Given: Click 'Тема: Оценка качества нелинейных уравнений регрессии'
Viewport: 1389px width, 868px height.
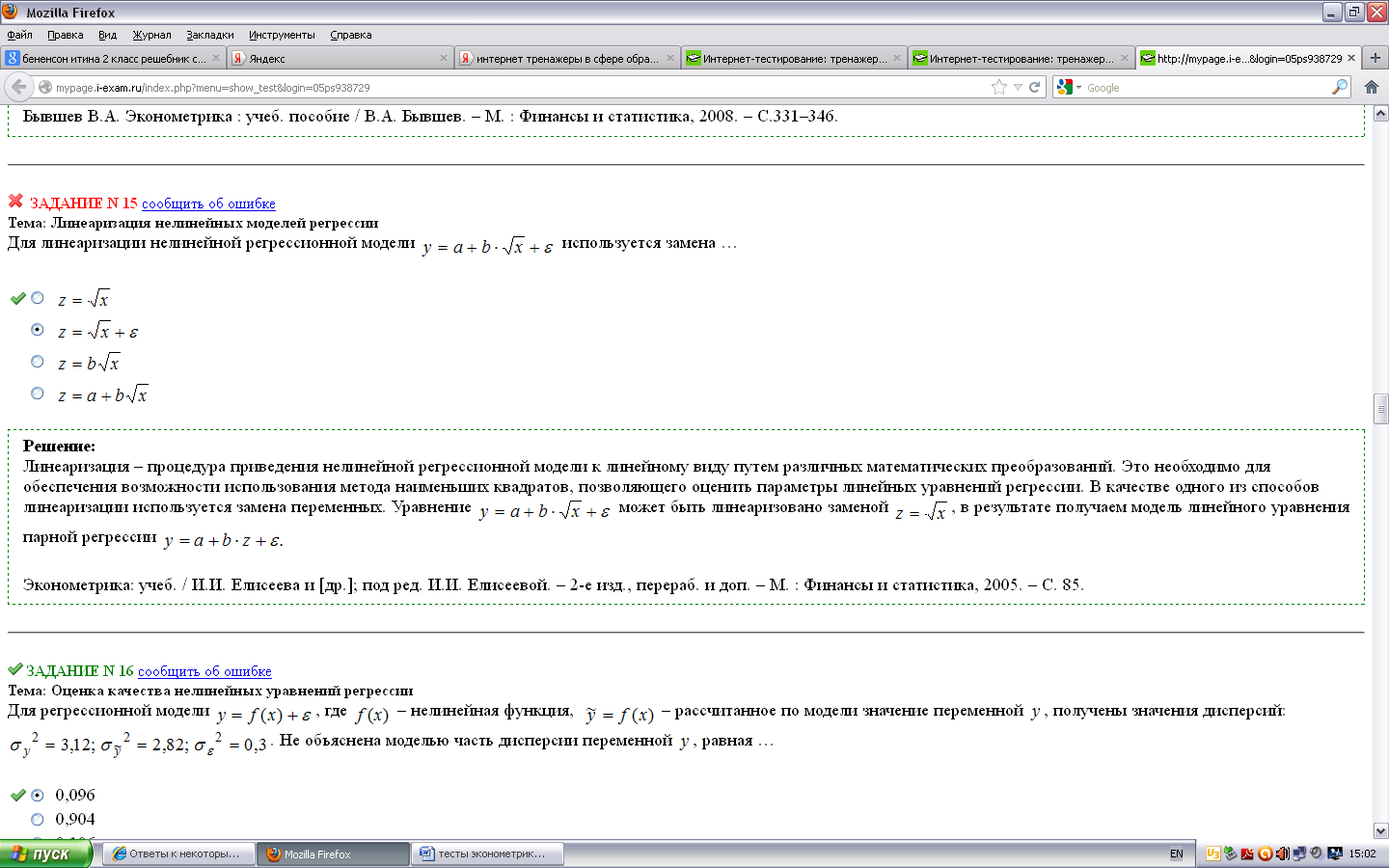Looking at the screenshot, I should point(210,691).
